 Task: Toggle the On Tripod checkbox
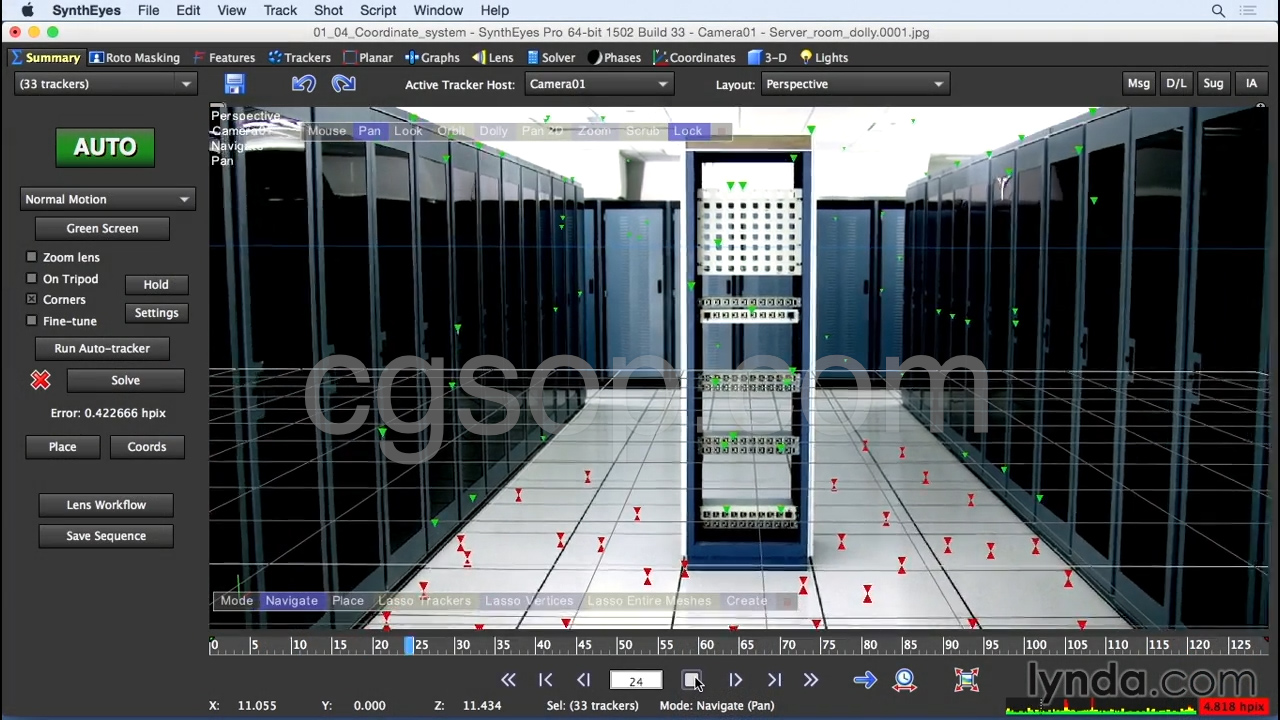click(x=32, y=279)
